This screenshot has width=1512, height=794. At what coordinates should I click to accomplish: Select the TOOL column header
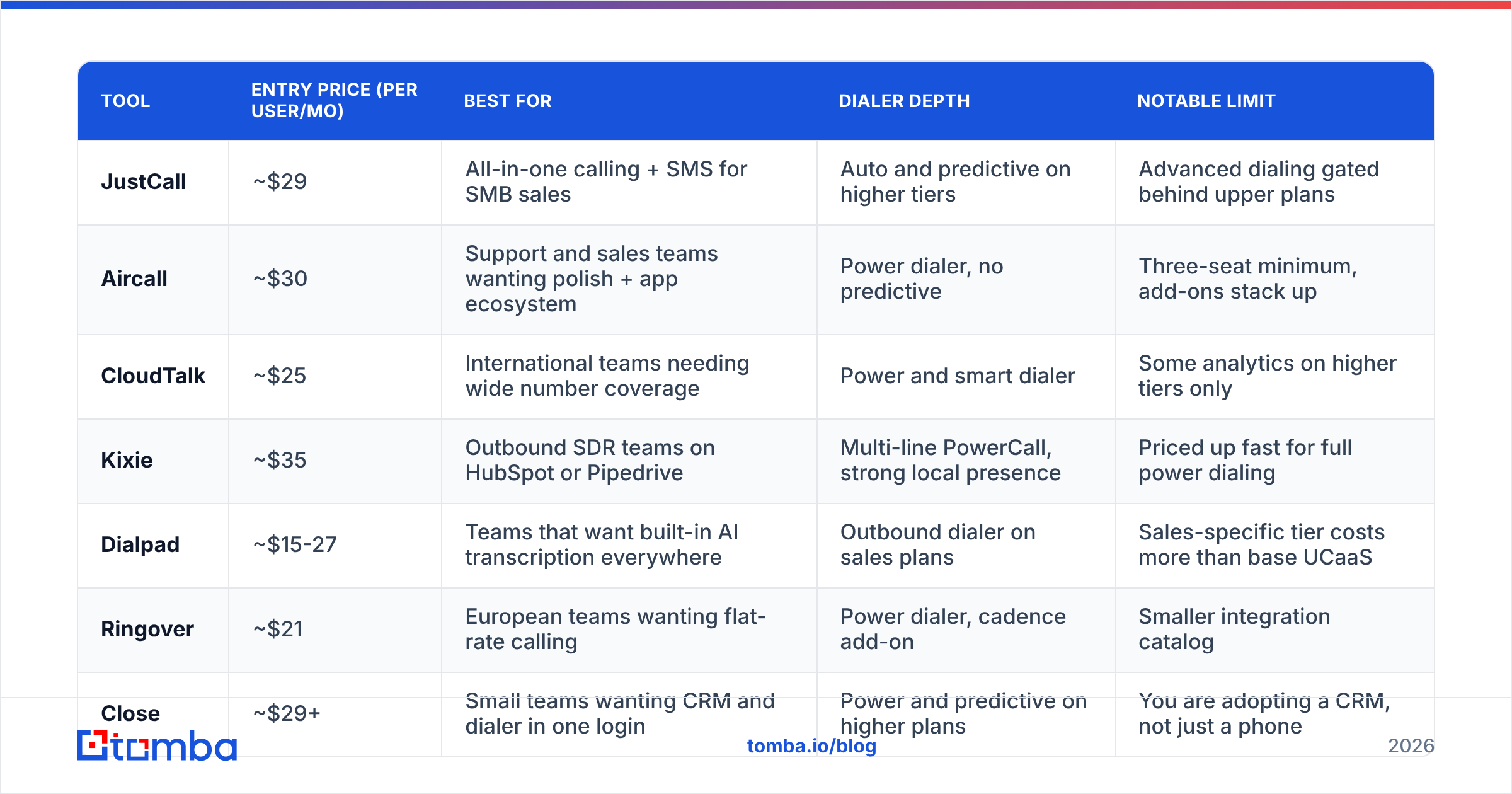tap(126, 101)
